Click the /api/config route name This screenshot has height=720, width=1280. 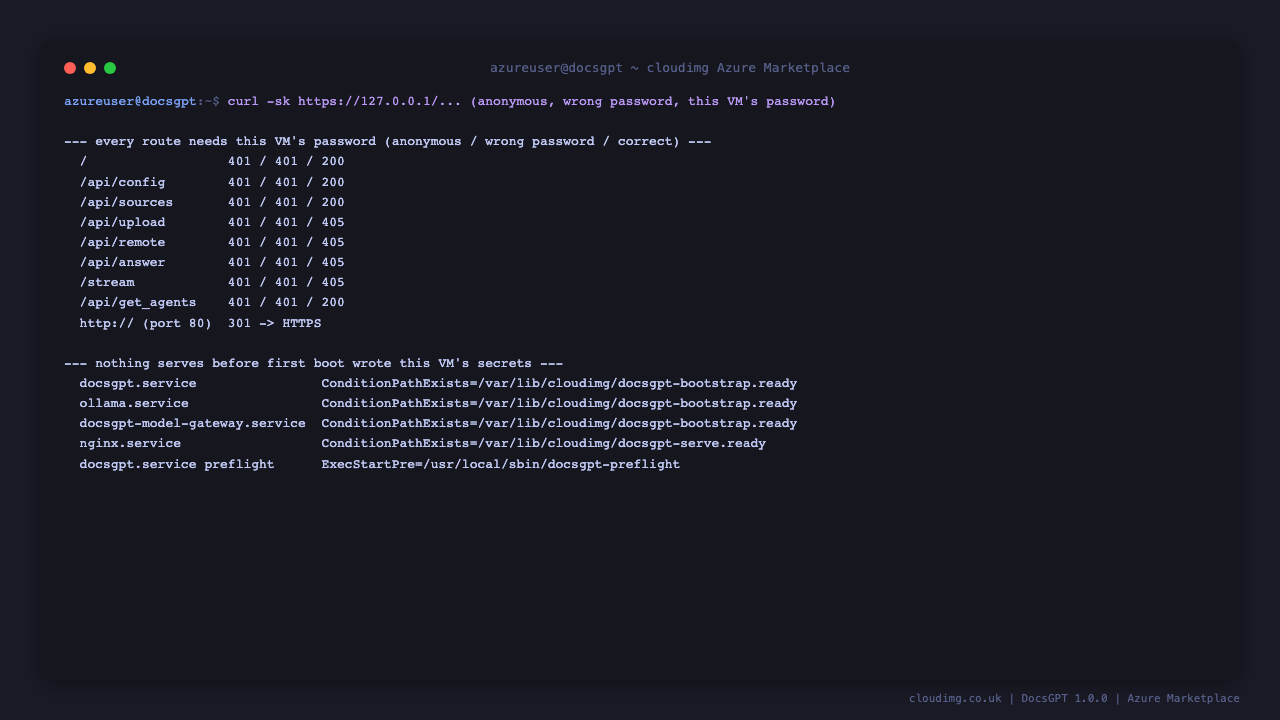click(123, 182)
